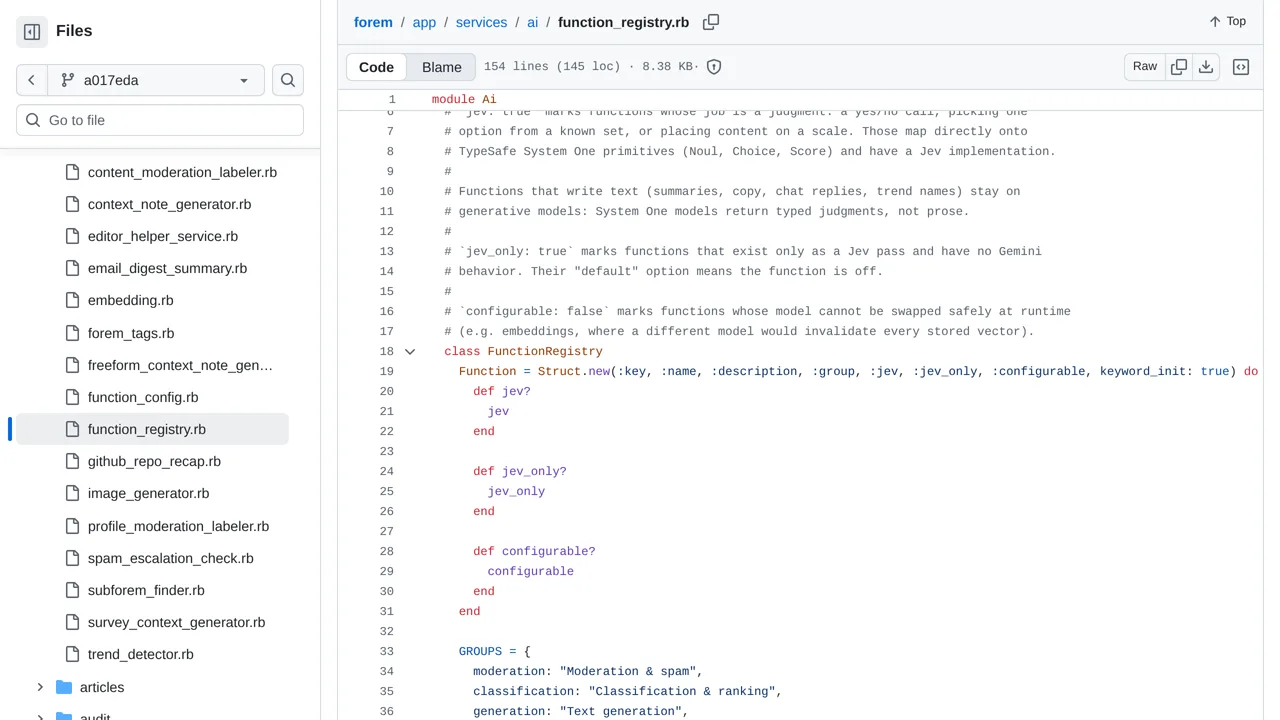Click 'configurable?' method name on line 28
The height and width of the screenshot is (720, 1280).
point(548,551)
